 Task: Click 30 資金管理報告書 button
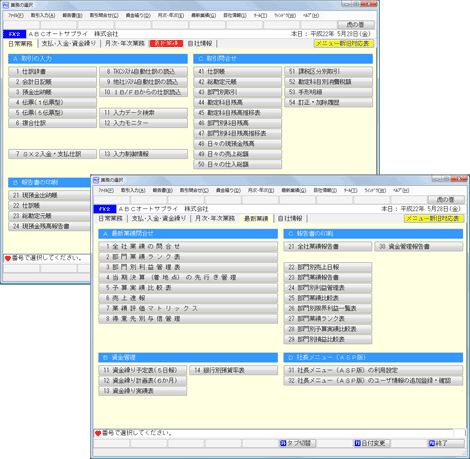coord(419,246)
